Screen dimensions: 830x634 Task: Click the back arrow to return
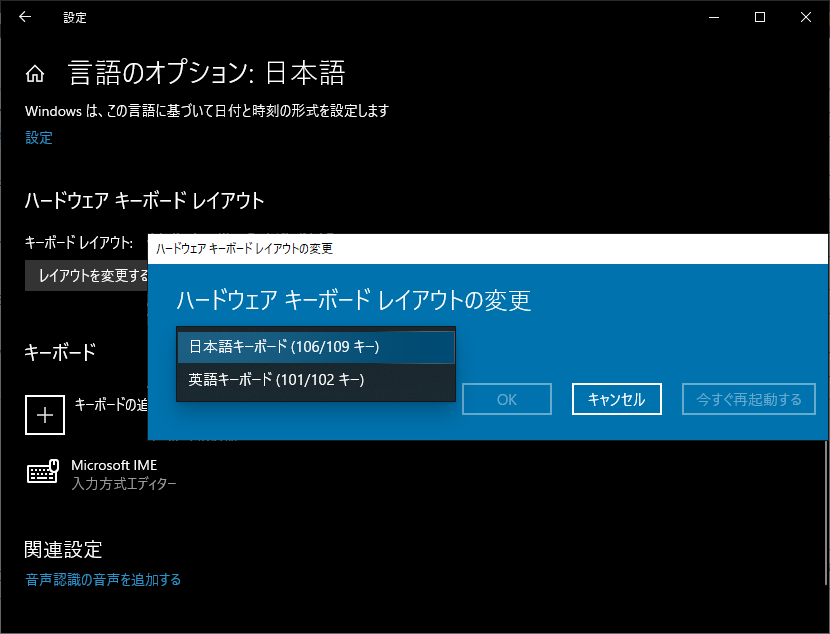tap(24, 17)
